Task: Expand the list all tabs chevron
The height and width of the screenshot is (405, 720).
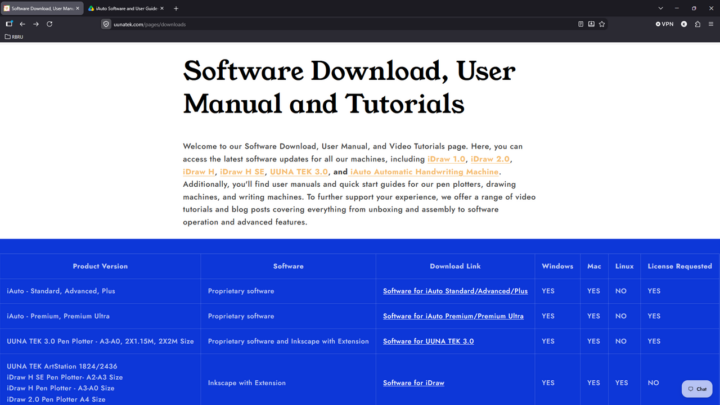Action: pos(660,8)
